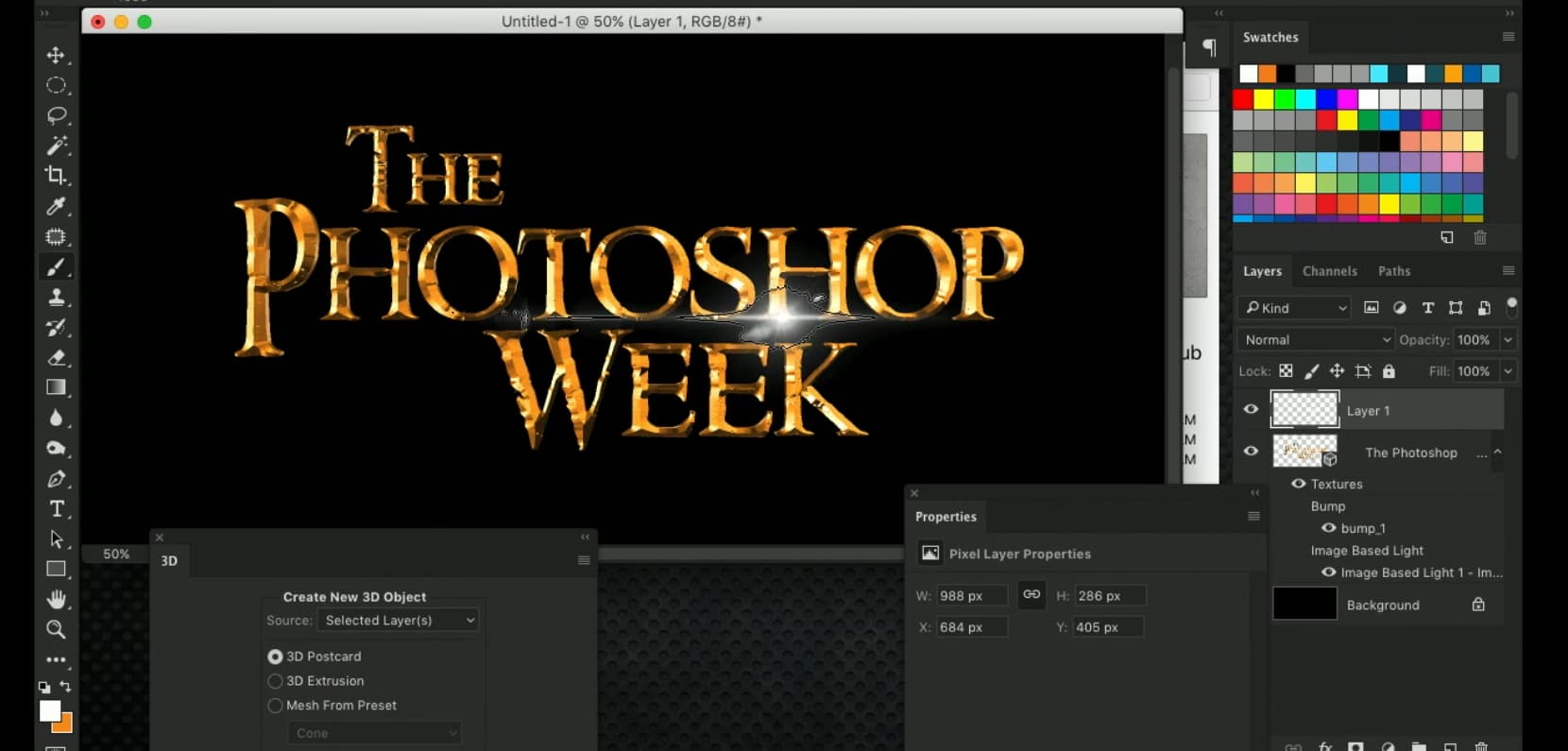This screenshot has height=751, width=1568.
Task: Select the History Brush tool
Action: (x=56, y=327)
